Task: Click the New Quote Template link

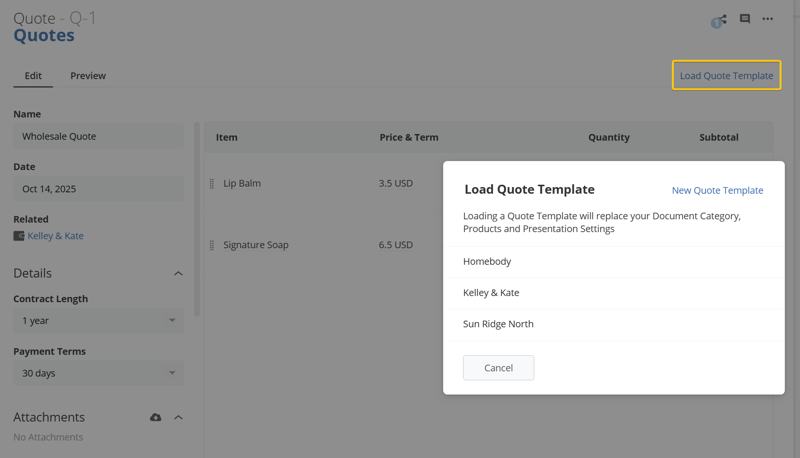Action: click(717, 190)
